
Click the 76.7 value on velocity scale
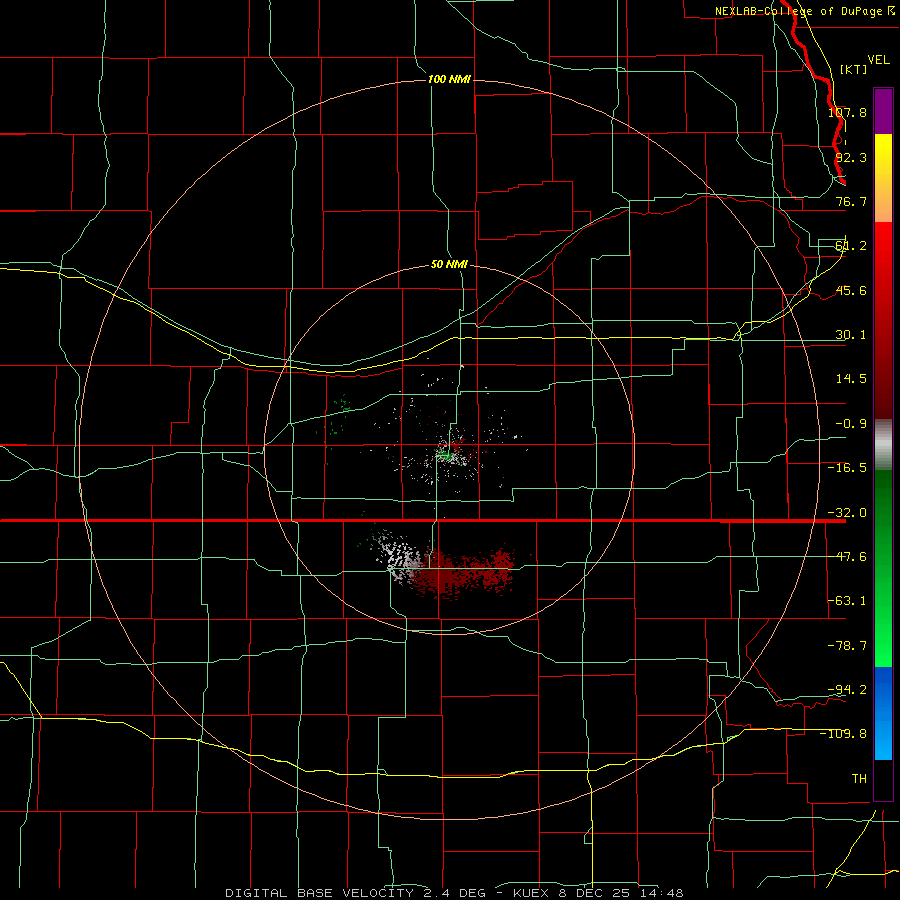pos(851,201)
